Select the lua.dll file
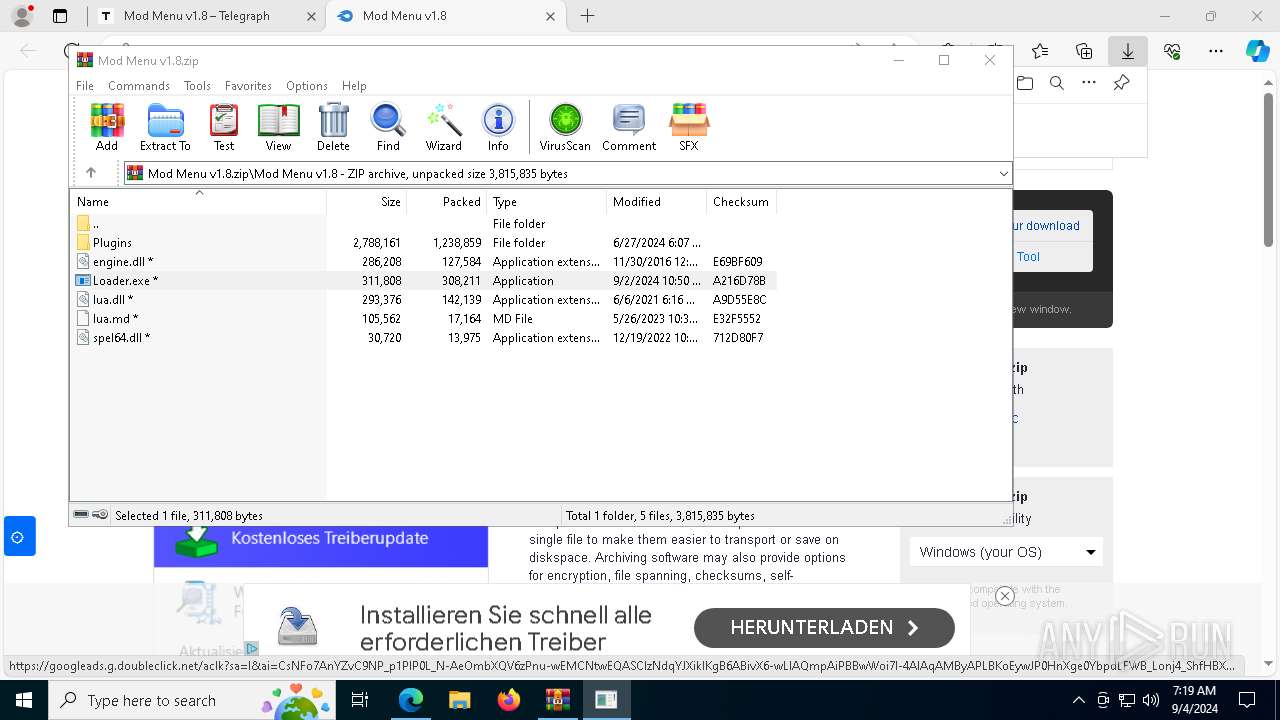This screenshot has width=1280, height=720. pos(423,300)
